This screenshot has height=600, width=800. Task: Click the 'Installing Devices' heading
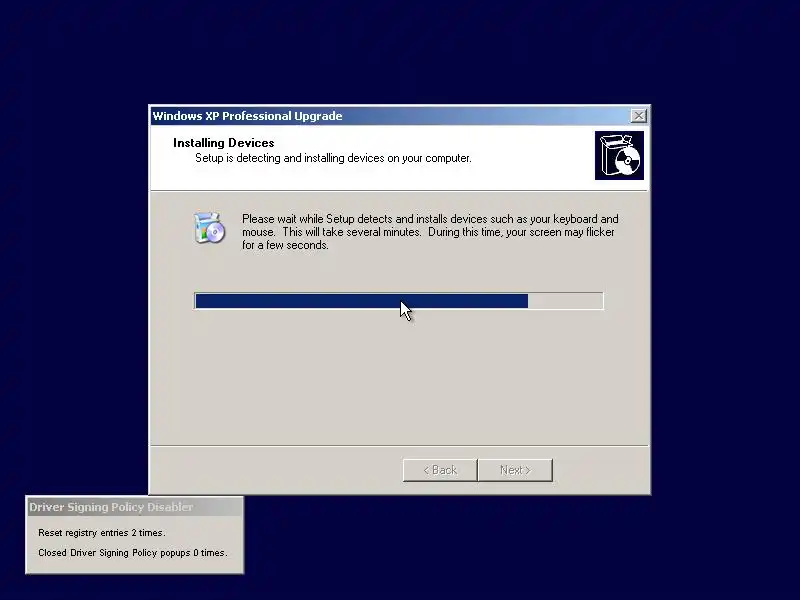click(223, 143)
